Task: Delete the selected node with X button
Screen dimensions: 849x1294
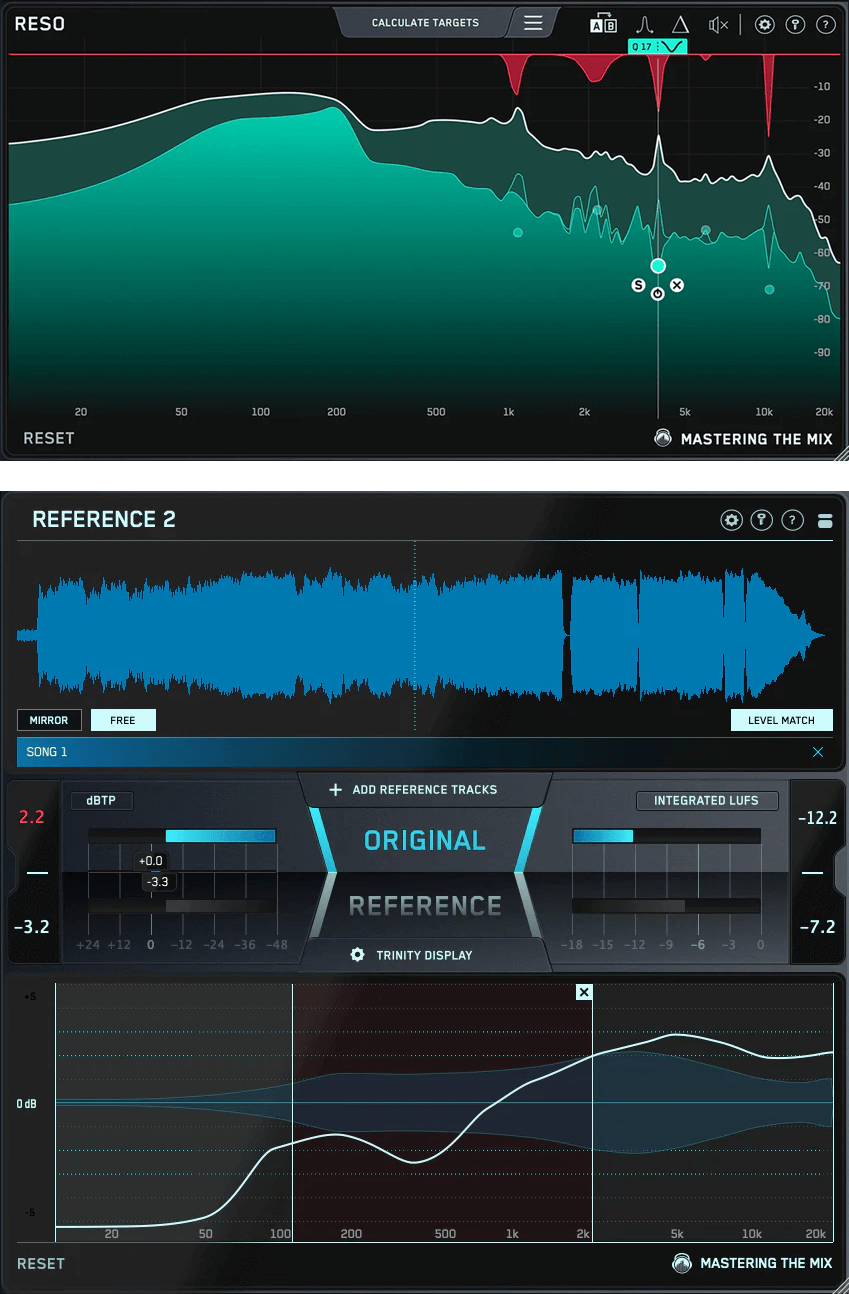Action: (677, 285)
